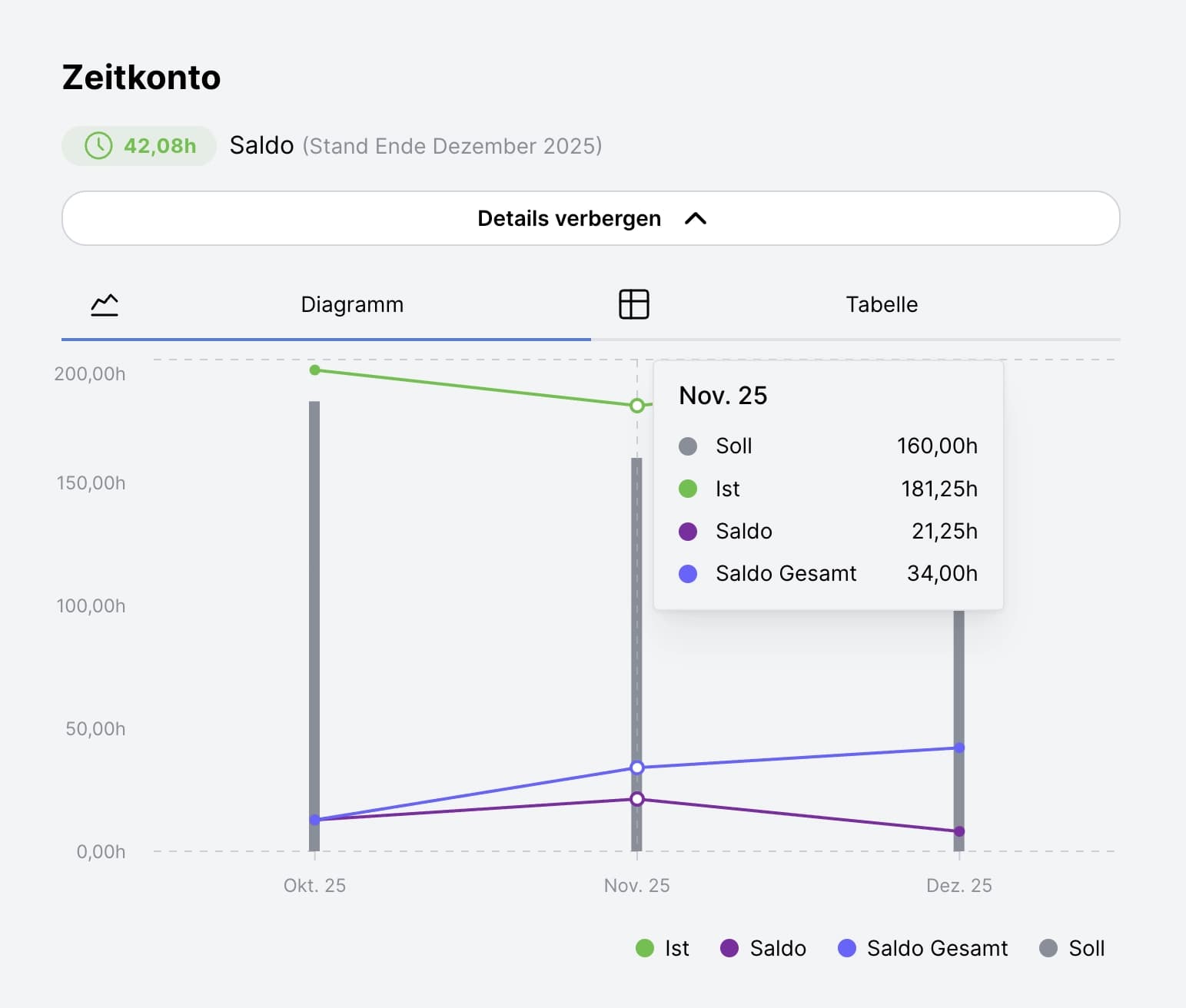Image resolution: width=1186 pixels, height=1008 pixels.
Task: Click the table grid icon of Tabelle tab
Action: point(634,304)
